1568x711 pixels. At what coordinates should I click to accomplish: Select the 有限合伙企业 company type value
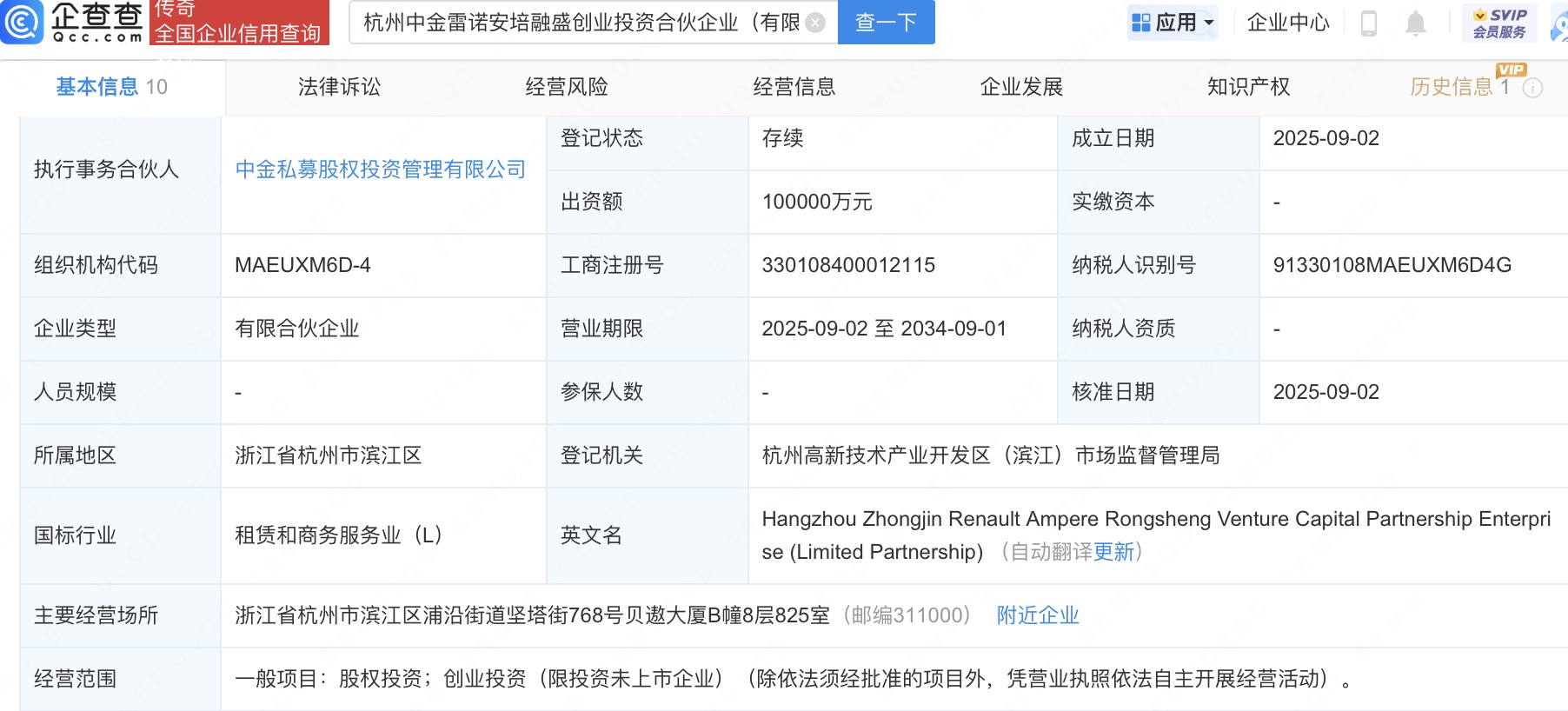pyautogui.click(x=297, y=329)
